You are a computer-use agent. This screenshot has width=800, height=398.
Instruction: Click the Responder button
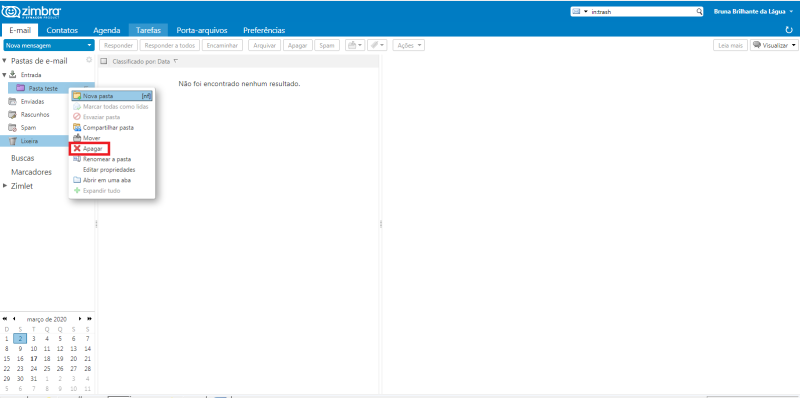[118, 45]
